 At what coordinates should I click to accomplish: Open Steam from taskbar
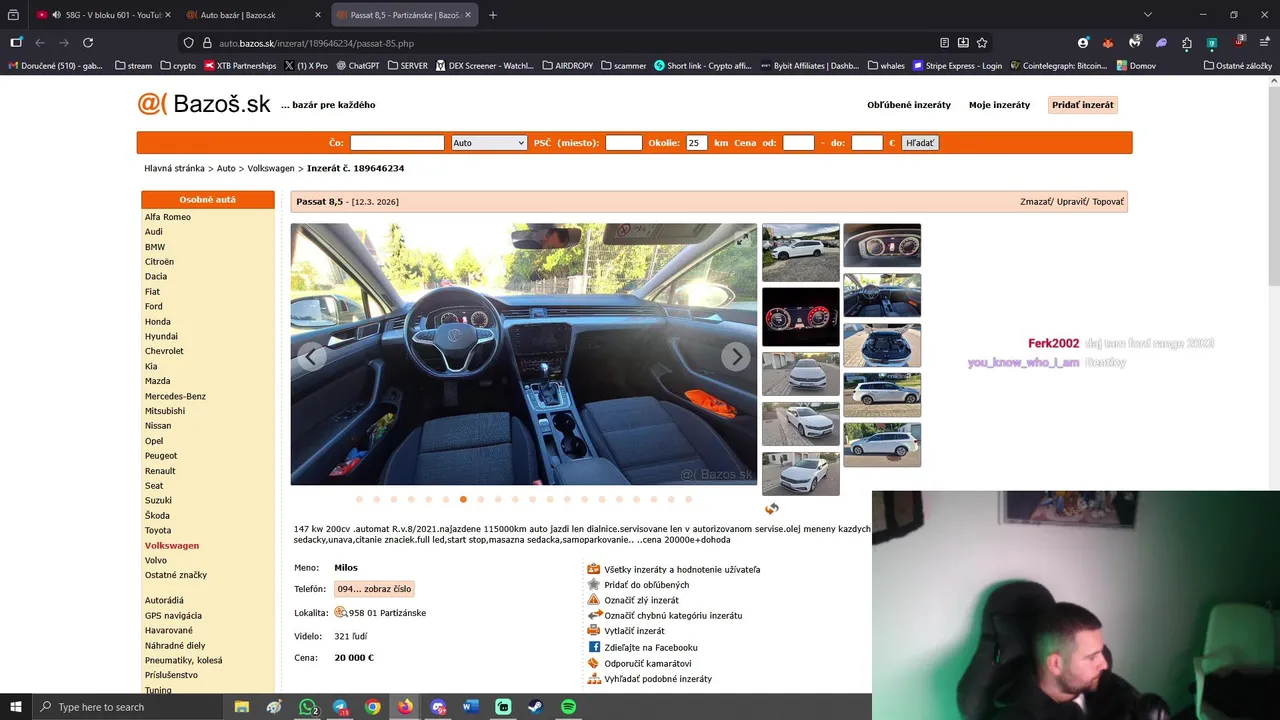coord(535,707)
